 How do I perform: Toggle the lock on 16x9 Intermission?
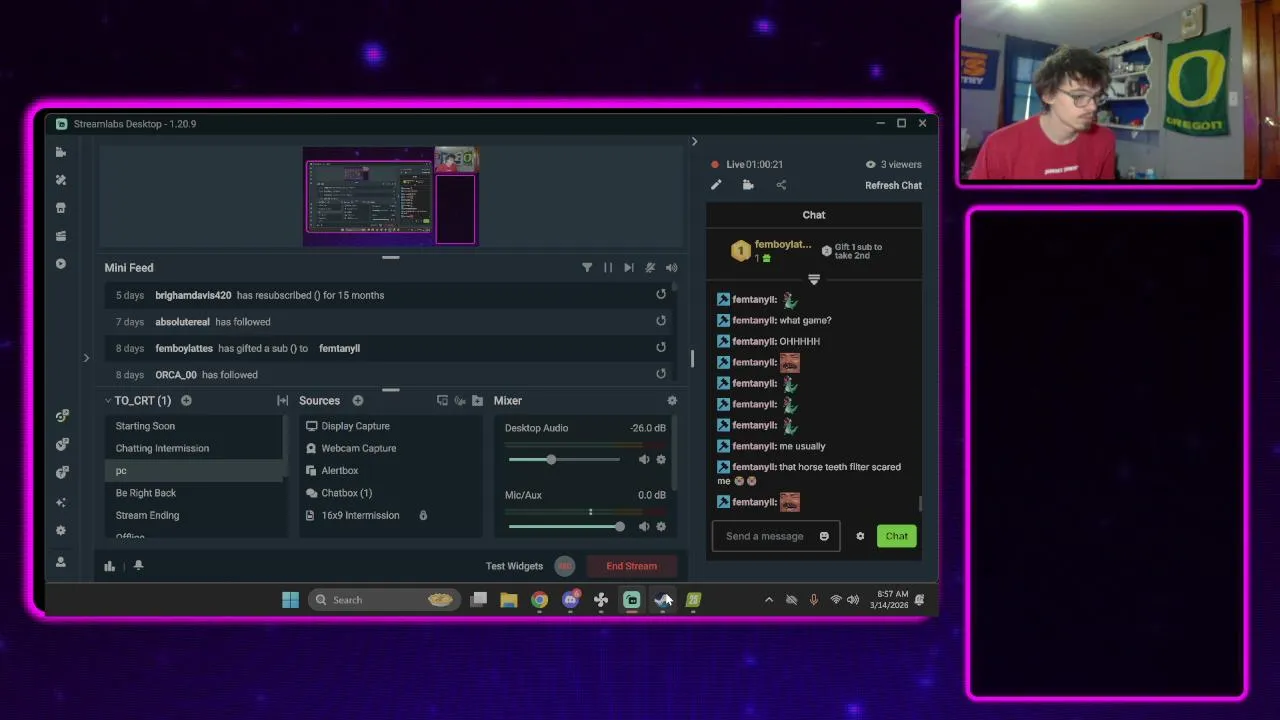[x=423, y=515]
